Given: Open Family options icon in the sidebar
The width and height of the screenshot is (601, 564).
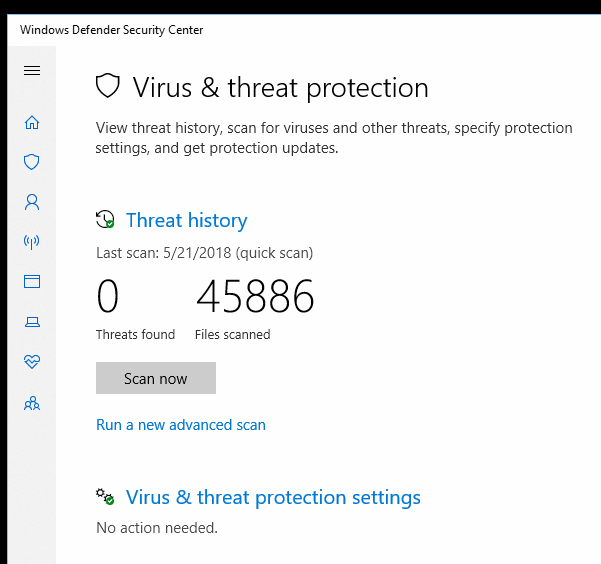Looking at the screenshot, I should point(32,403).
